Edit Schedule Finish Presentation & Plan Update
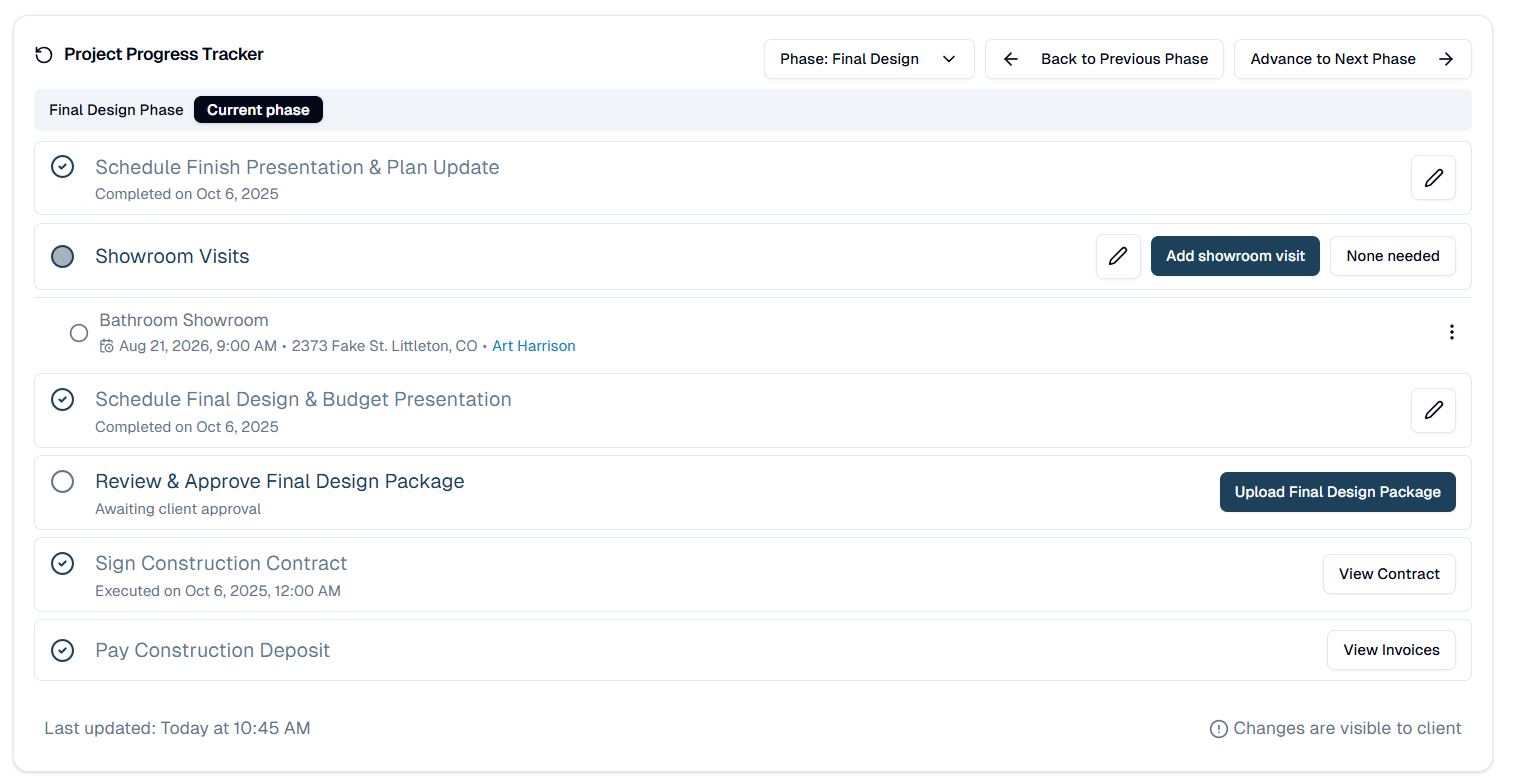The height and width of the screenshot is (782, 1513). point(1433,178)
